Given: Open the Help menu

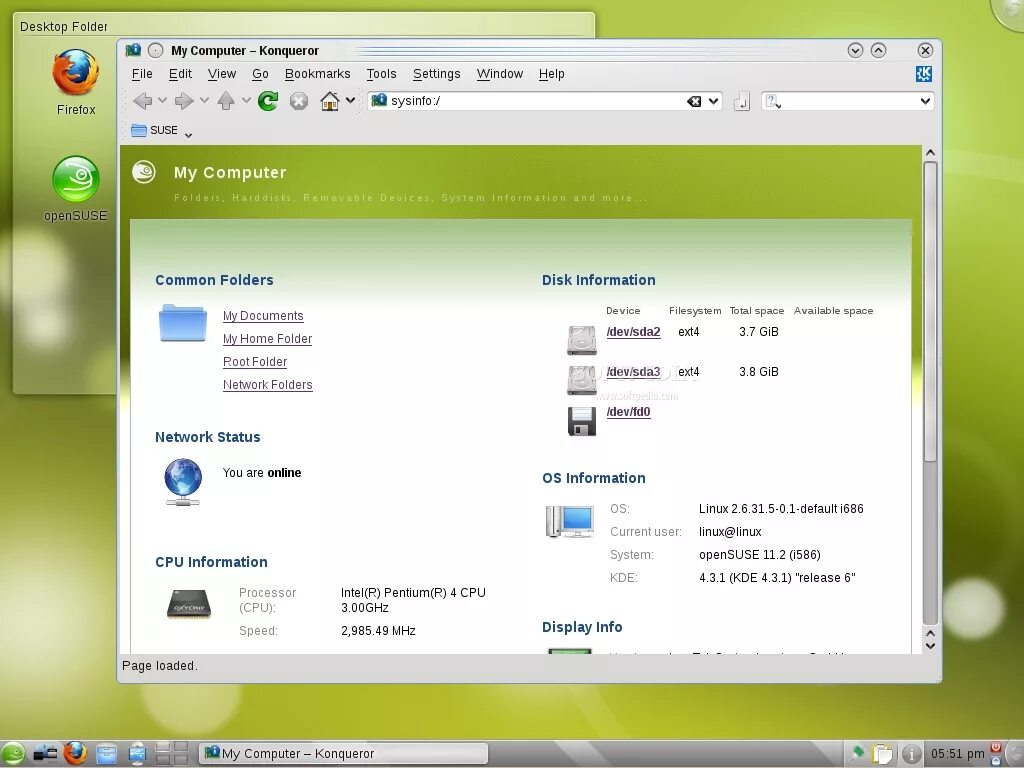Looking at the screenshot, I should [x=551, y=74].
